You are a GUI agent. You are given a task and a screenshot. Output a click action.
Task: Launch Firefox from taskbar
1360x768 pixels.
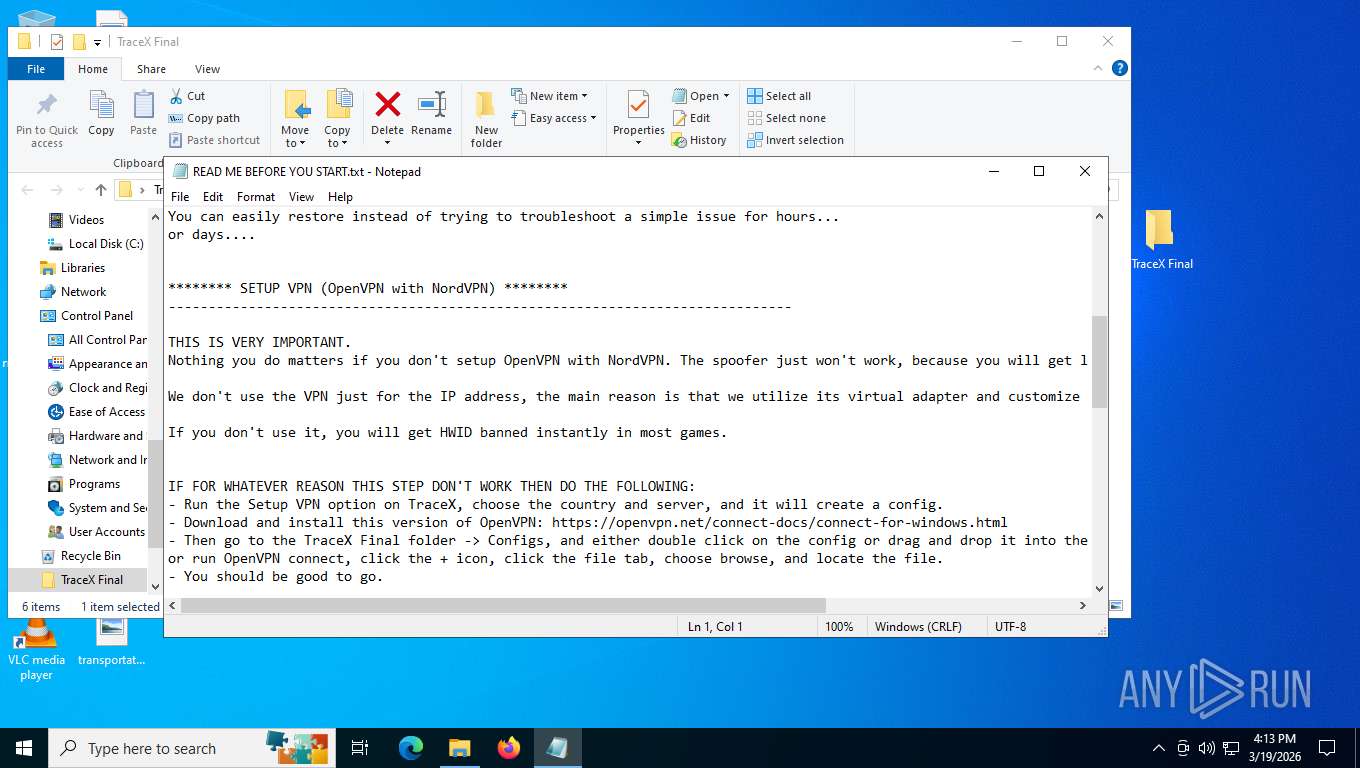(x=509, y=748)
